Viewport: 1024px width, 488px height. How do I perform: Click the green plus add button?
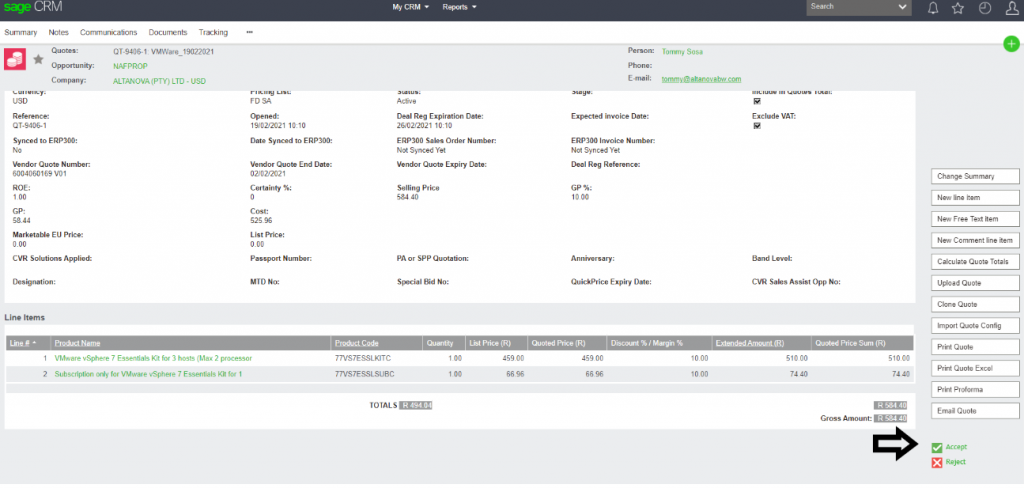1011,44
